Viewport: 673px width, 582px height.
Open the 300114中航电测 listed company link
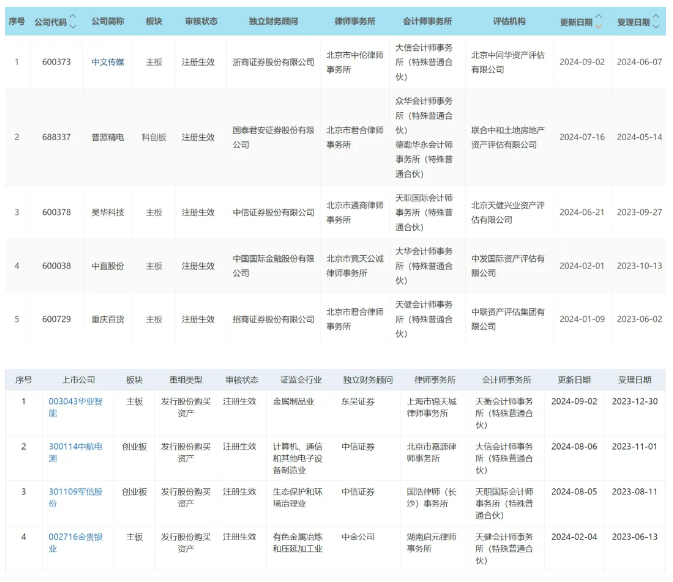76,452
